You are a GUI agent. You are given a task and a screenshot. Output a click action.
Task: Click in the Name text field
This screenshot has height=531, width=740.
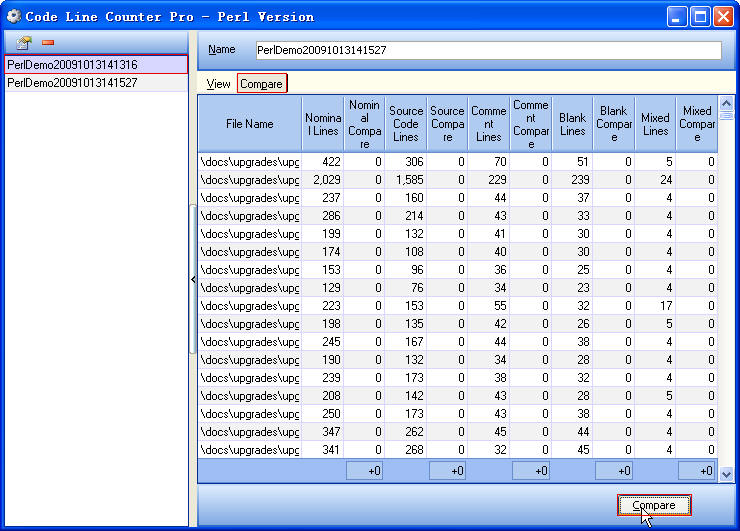click(x=487, y=50)
